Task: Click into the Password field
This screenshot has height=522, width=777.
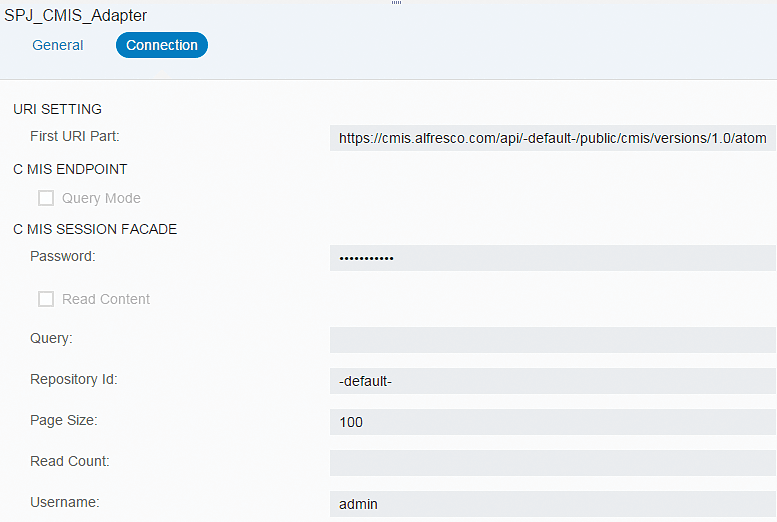Action: pos(553,258)
